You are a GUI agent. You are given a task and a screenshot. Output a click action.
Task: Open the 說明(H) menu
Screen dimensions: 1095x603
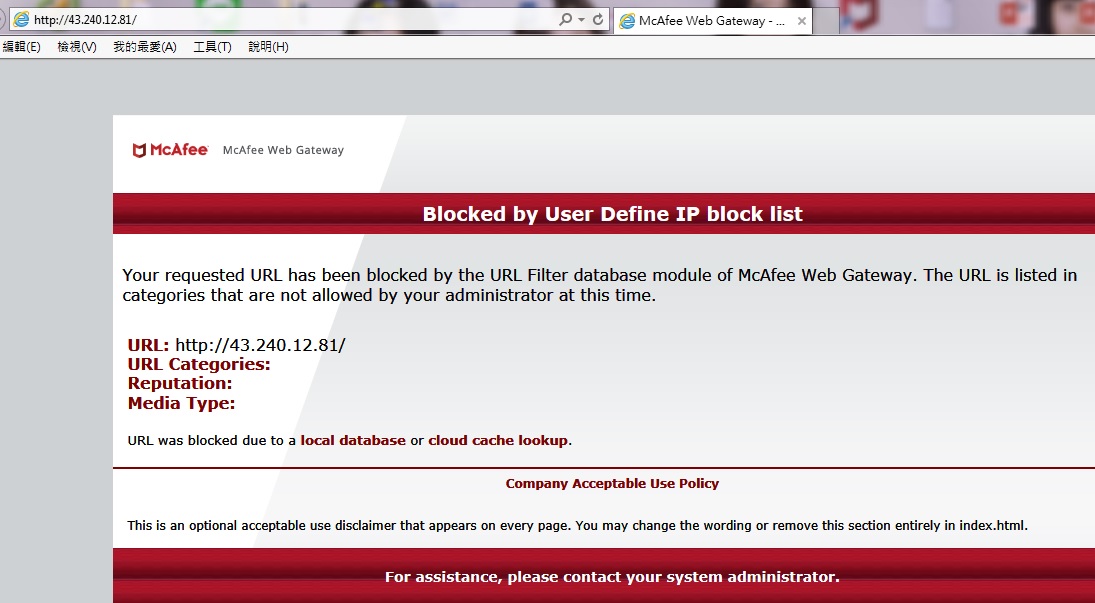(x=268, y=47)
